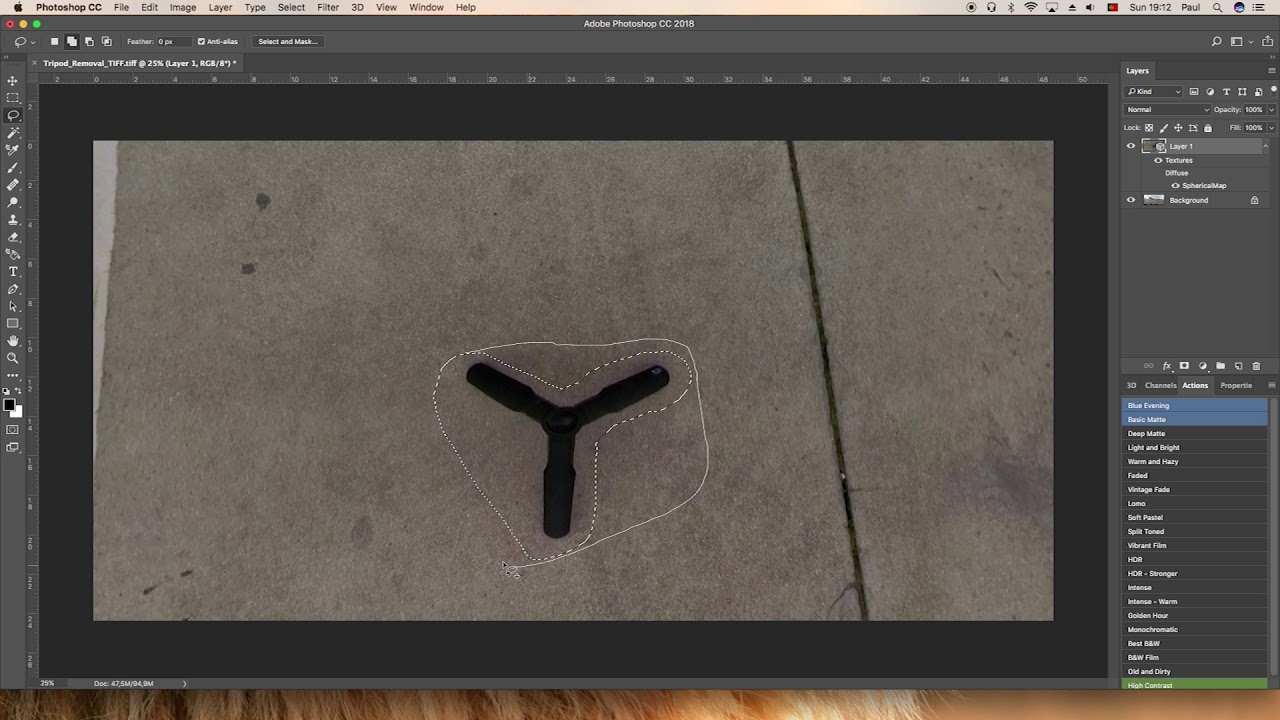The image size is (1280, 720).
Task: Click the delete layer trash icon
Action: pyautogui.click(x=1256, y=366)
